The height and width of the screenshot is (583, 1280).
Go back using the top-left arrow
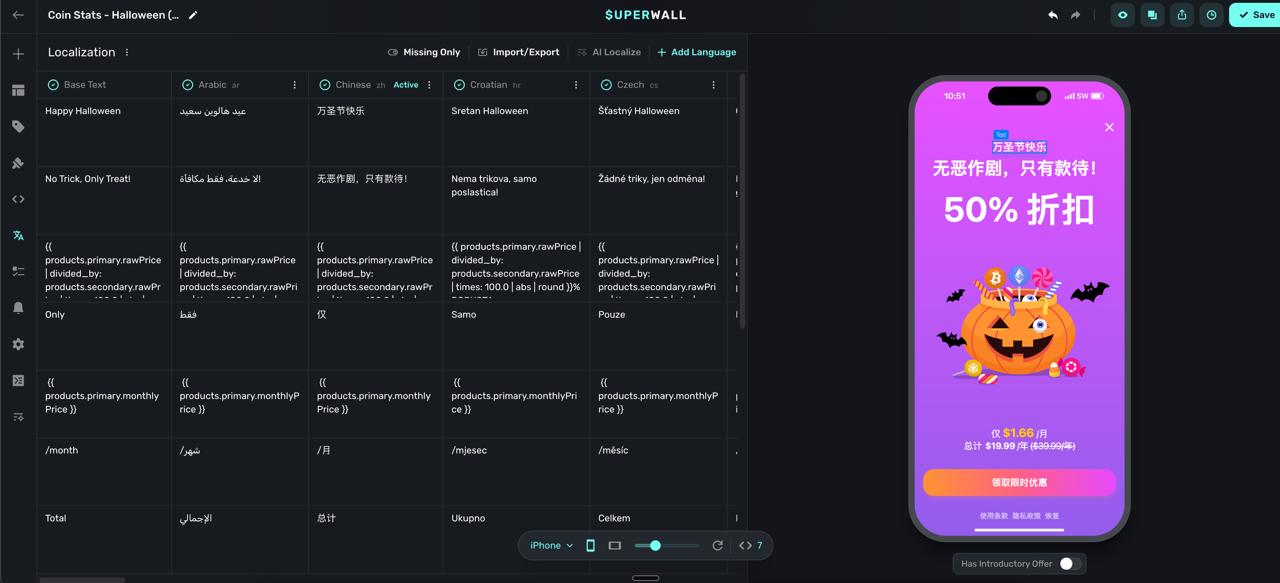point(18,15)
